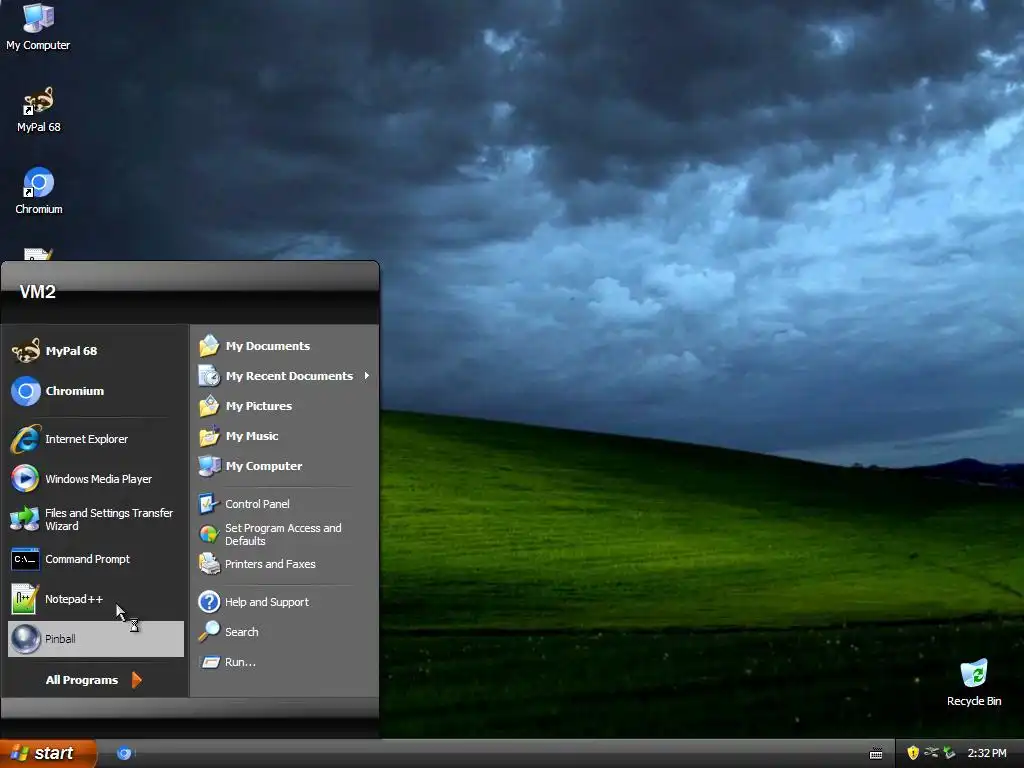Image resolution: width=1024 pixels, height=768 pixels.
Task: Open My Documents folder
Action: click(x=284, y=346)
